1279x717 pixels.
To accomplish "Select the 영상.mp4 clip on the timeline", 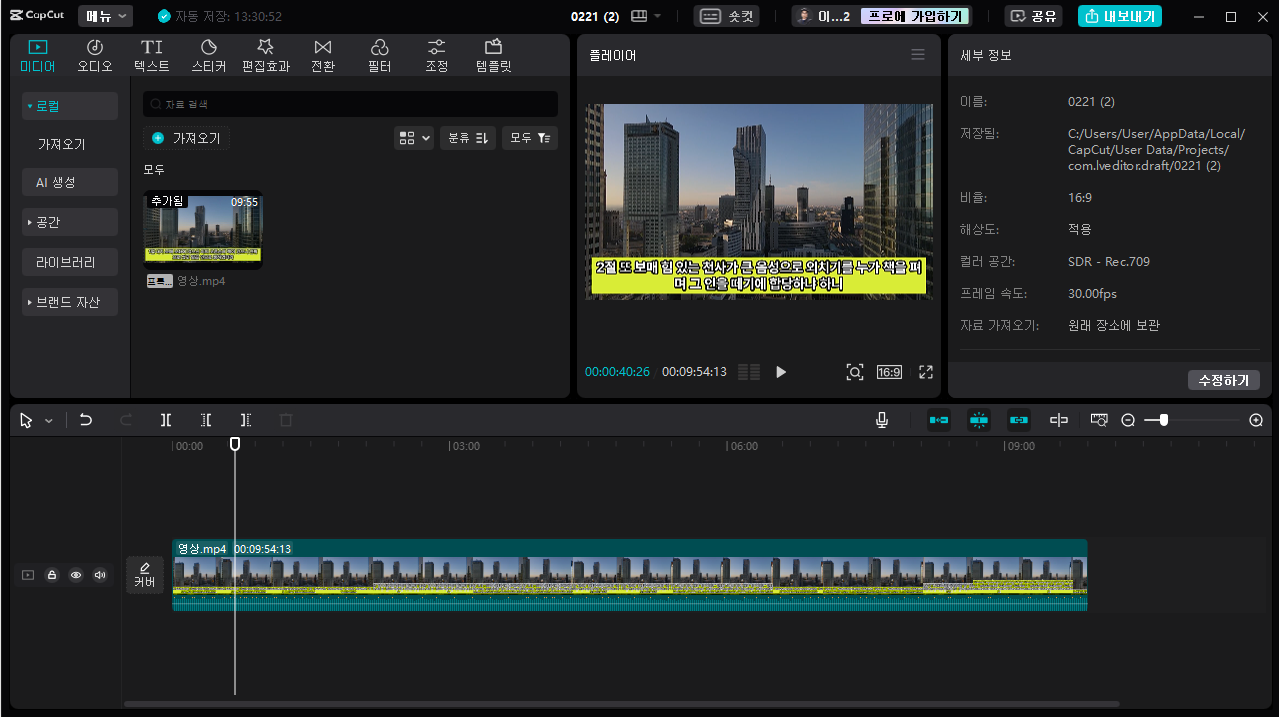I will (630, 575).
